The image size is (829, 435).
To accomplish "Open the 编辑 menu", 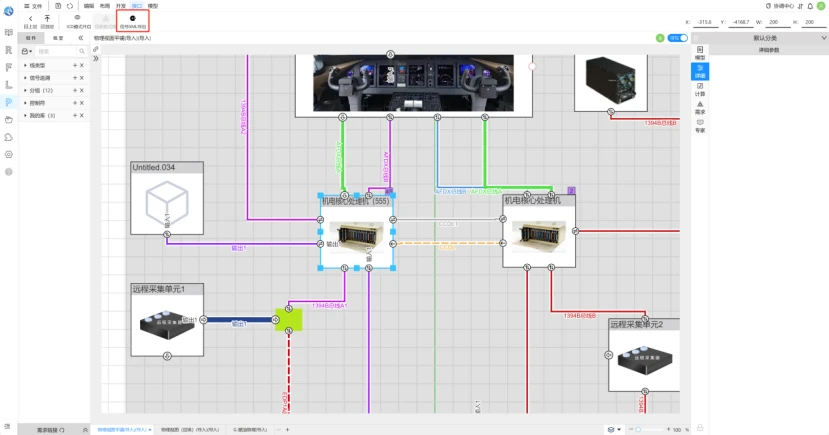I will tap(89, 6).
